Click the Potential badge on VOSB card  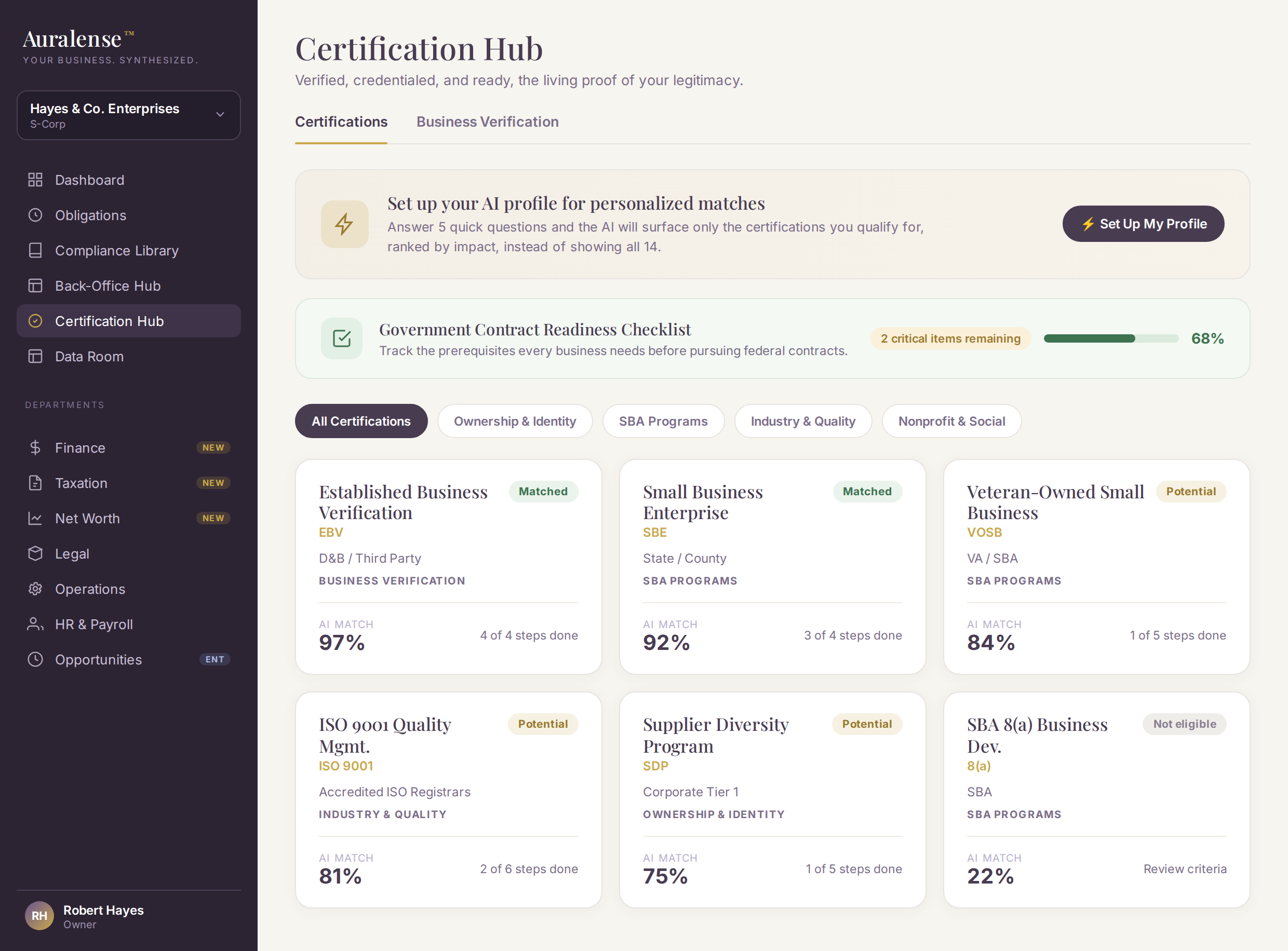pyautogui.click(x=1191, y=492)
